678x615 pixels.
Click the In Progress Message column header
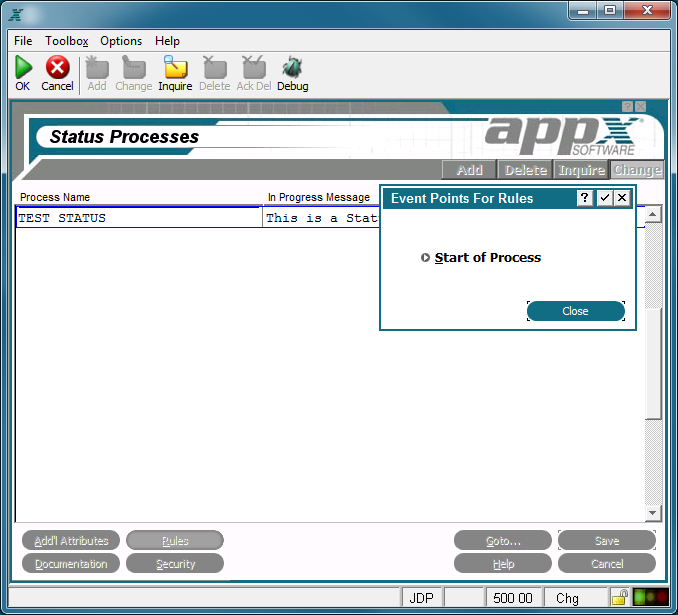(319, 197)
